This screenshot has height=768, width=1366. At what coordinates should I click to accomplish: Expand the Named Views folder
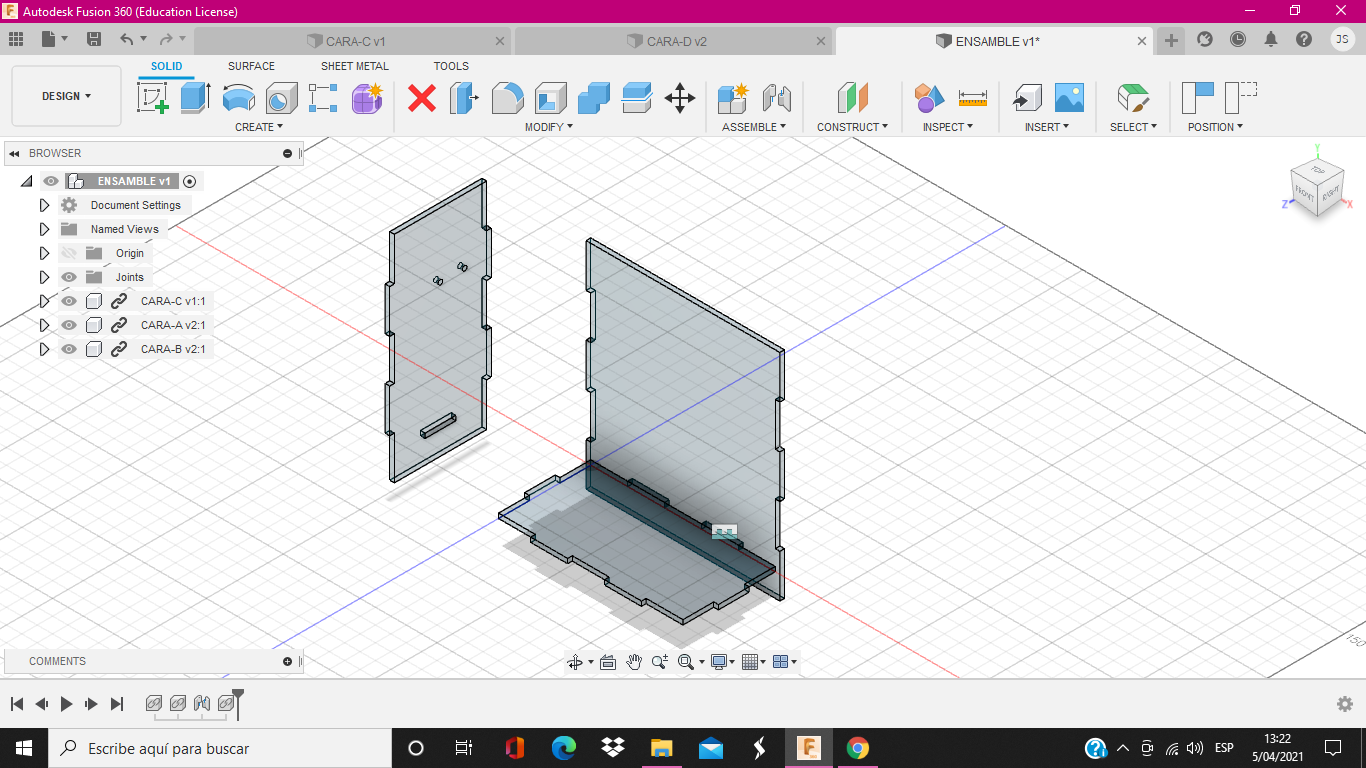(x=44, y=229)
